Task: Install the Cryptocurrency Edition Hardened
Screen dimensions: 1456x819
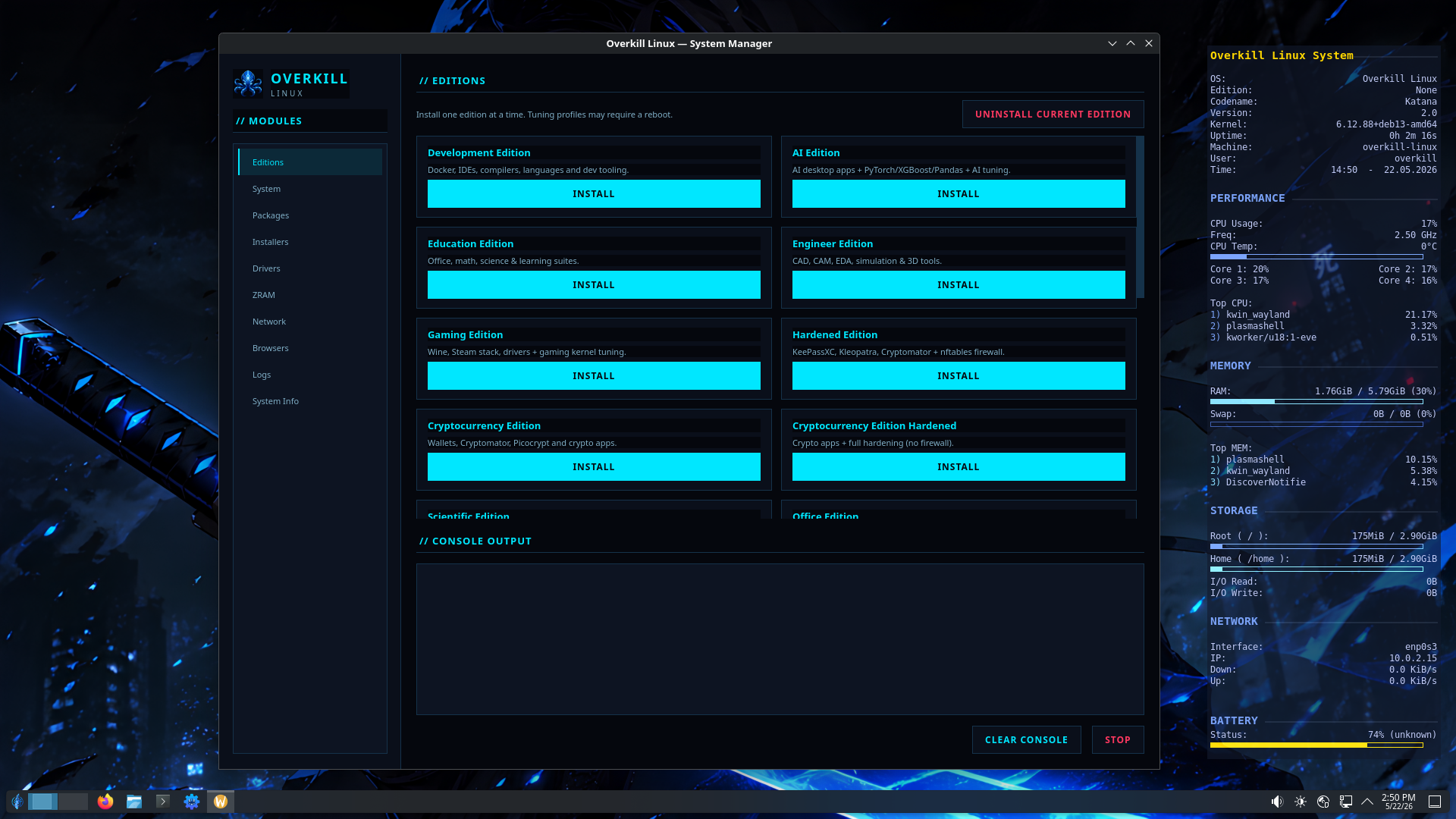Action: point(959,466)
